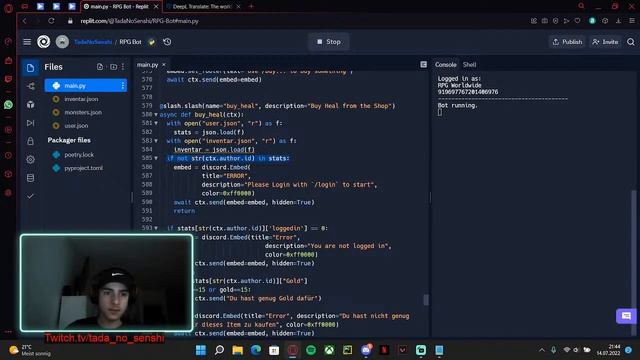Open File Explorer from taskbar
The width and height of the screenshot is (640, 360).
tap(238, 350)
